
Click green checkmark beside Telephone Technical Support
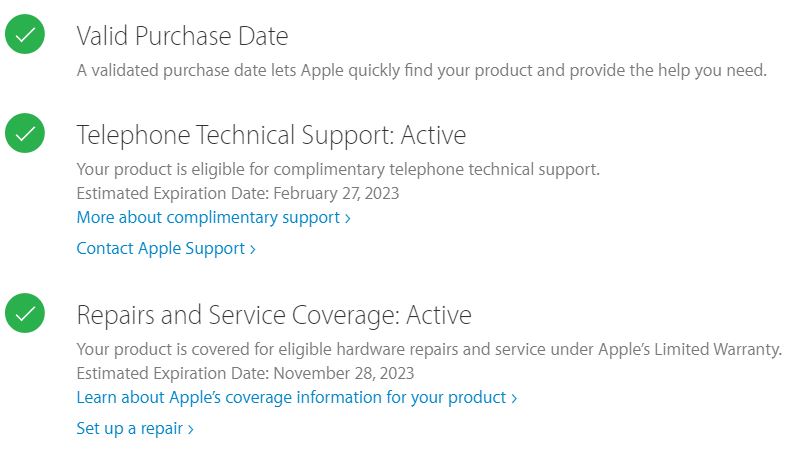pyautogui.click(x=25, y=134)
